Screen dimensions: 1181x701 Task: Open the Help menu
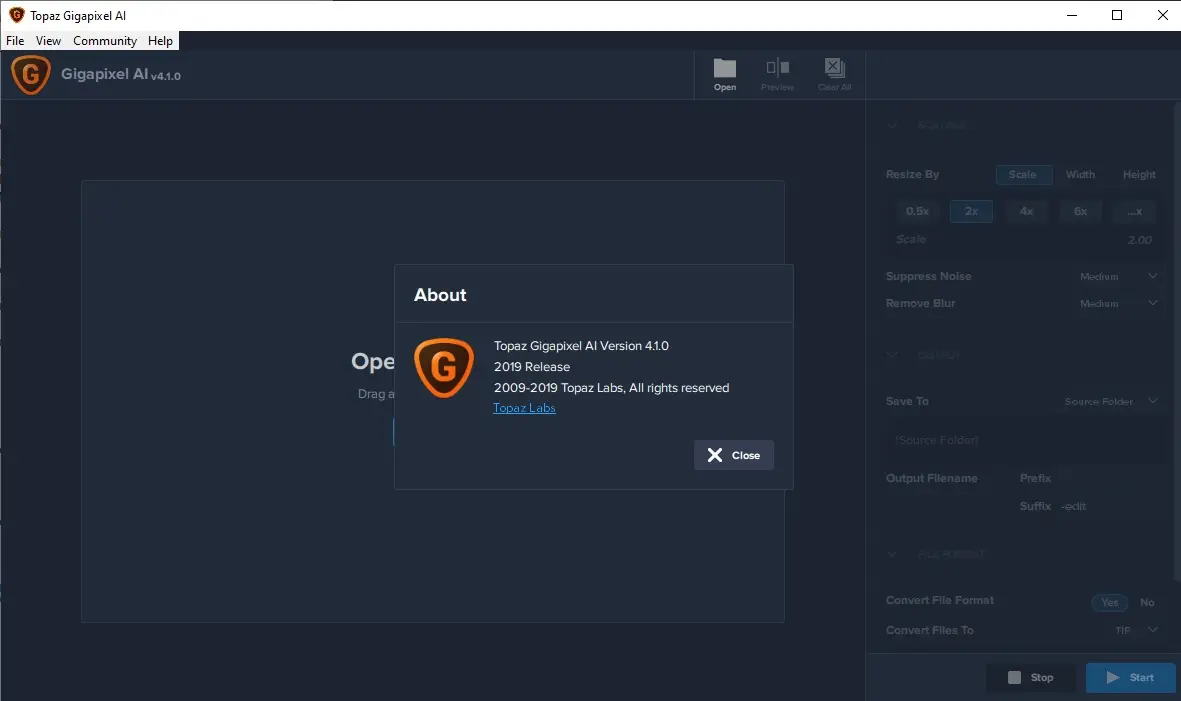pos(160,41)
